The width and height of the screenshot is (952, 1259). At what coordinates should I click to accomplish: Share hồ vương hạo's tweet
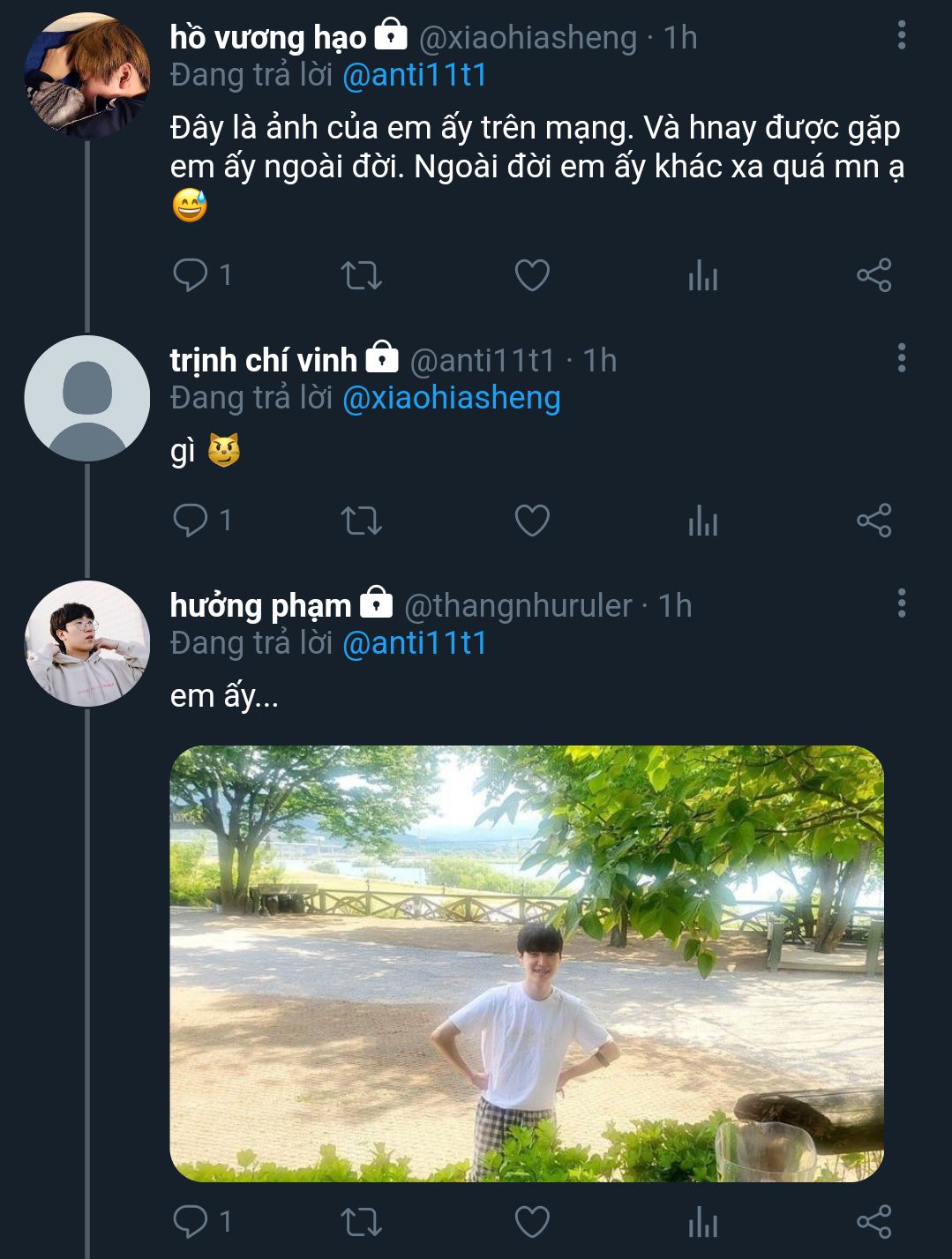coord(873,275)
